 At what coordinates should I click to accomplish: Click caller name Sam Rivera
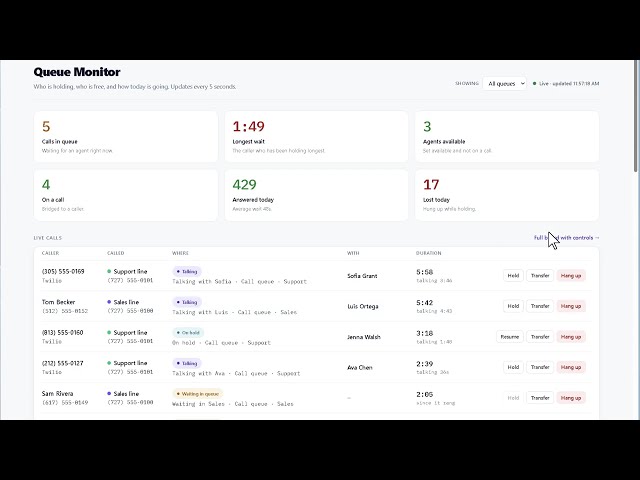[58, 394]
